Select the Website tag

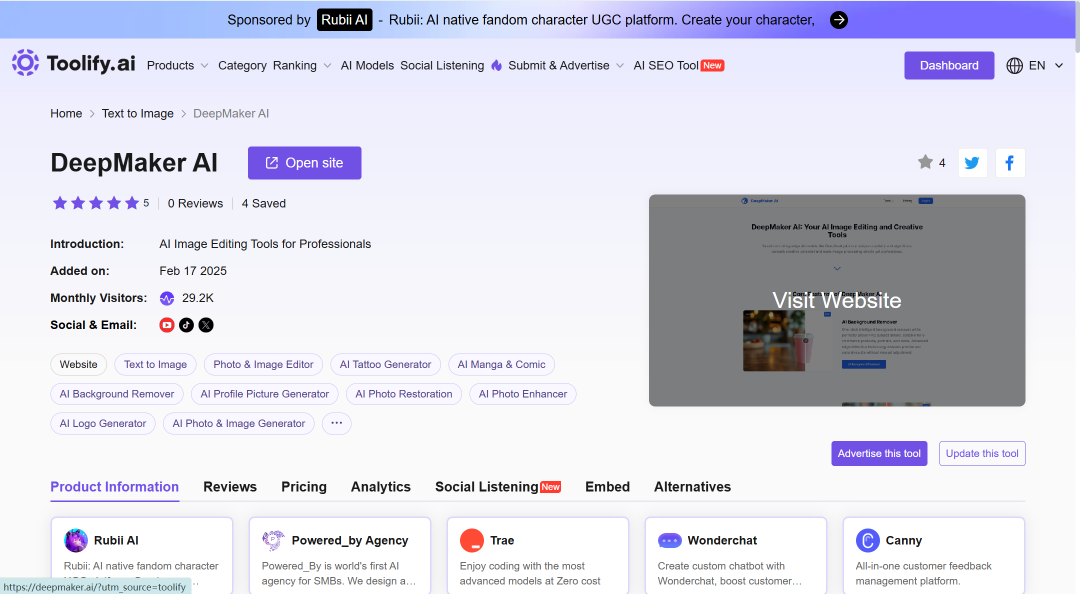tap(79, 365)
